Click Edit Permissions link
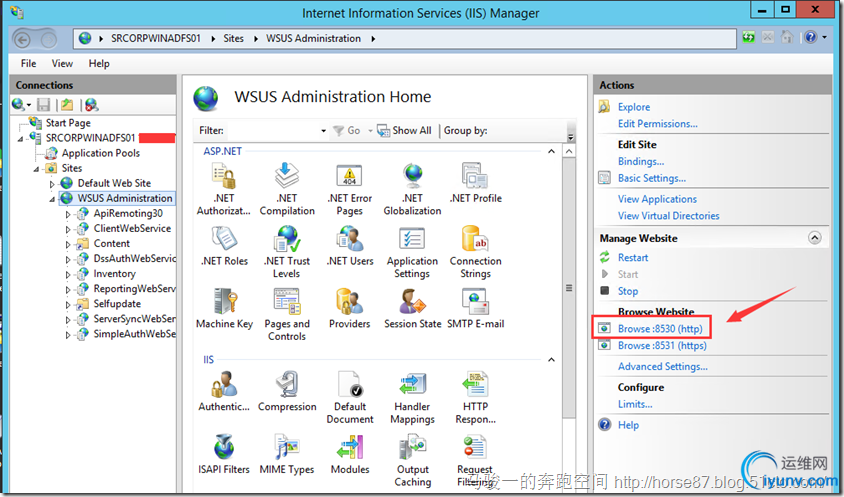844x497 pixels. pos(657,124)
